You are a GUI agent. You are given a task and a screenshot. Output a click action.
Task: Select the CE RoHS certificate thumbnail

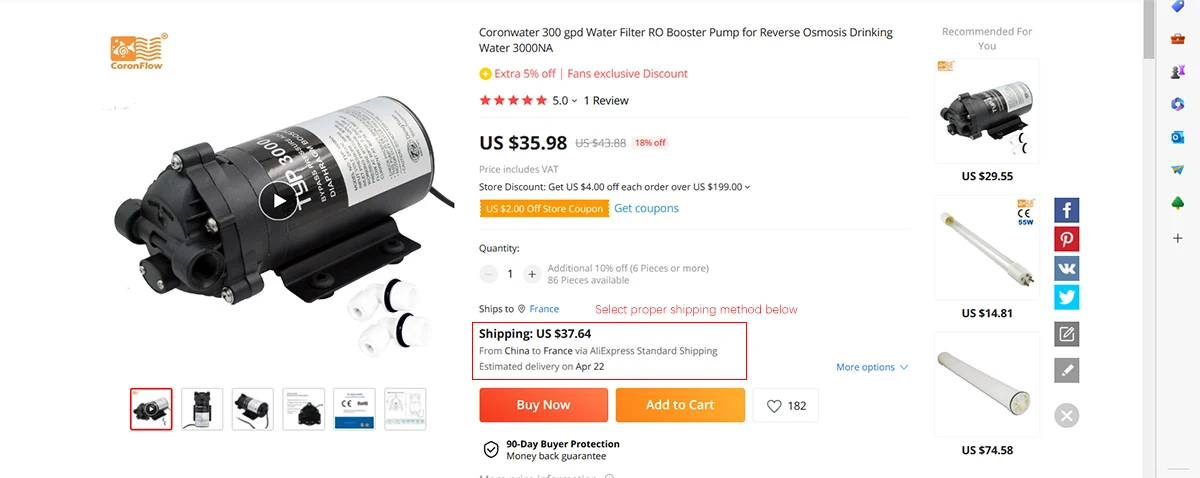(x=354, y=409)
